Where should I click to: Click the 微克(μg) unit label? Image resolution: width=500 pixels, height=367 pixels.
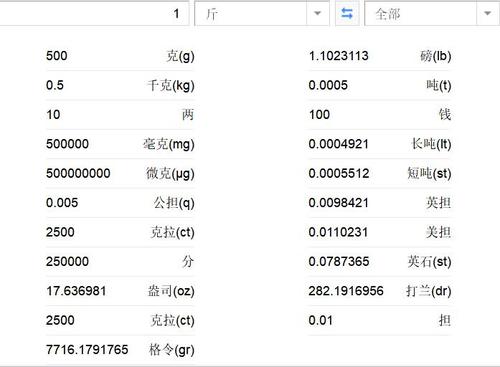click(170, 174)
